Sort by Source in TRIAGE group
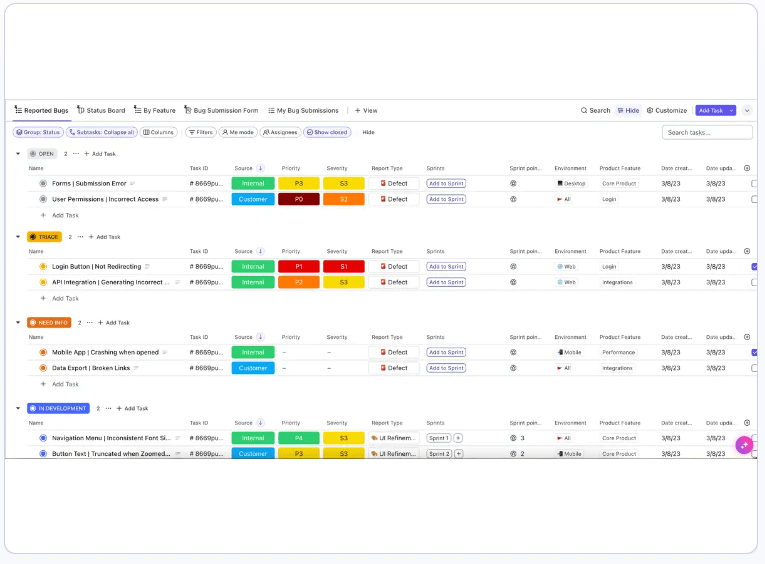The image size is (765, 564). click(261, 251)
